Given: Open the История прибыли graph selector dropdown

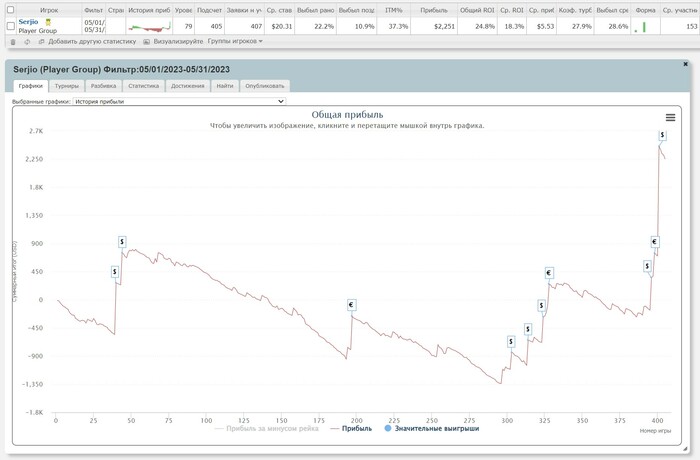Looking at the screenshot, I should 179,101.
